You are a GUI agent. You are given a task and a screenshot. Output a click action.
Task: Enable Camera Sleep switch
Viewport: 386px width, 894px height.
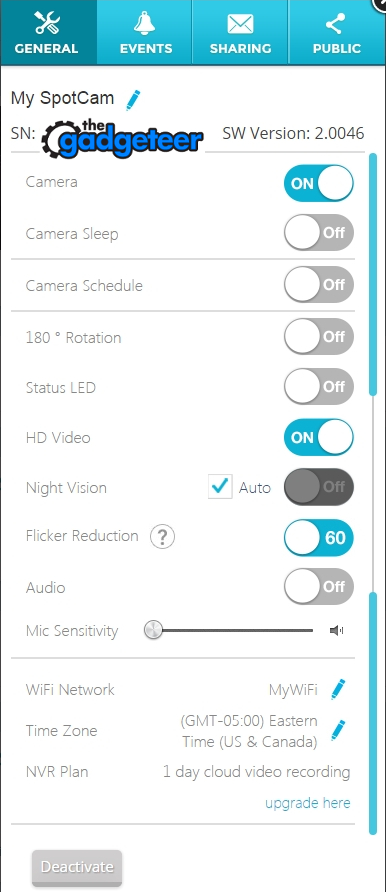coord(319,233)
